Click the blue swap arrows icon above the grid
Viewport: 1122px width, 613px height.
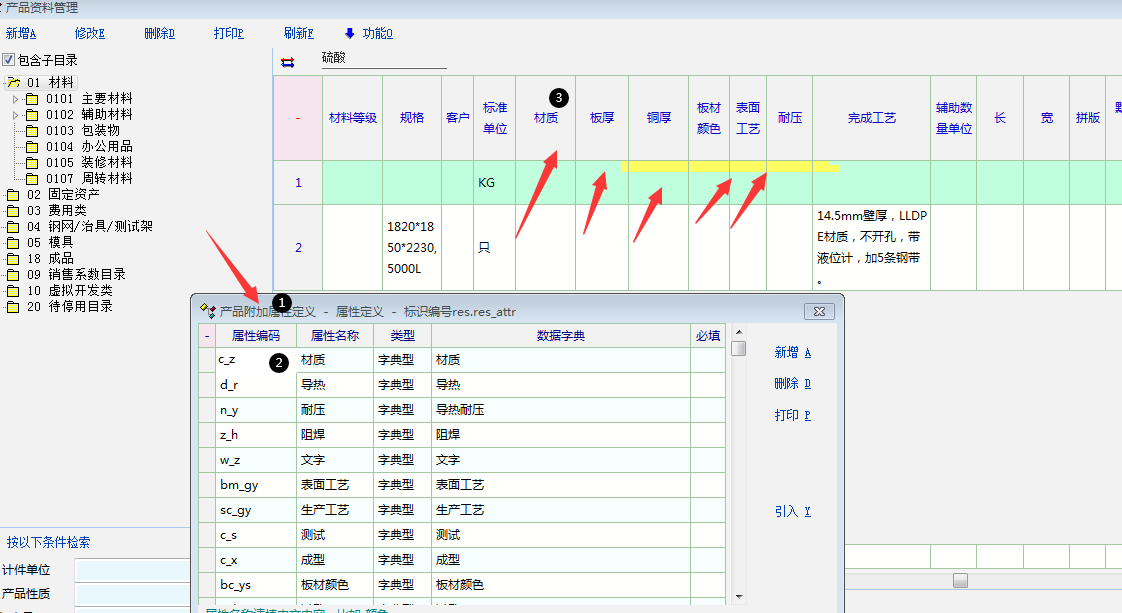point(288,62)
